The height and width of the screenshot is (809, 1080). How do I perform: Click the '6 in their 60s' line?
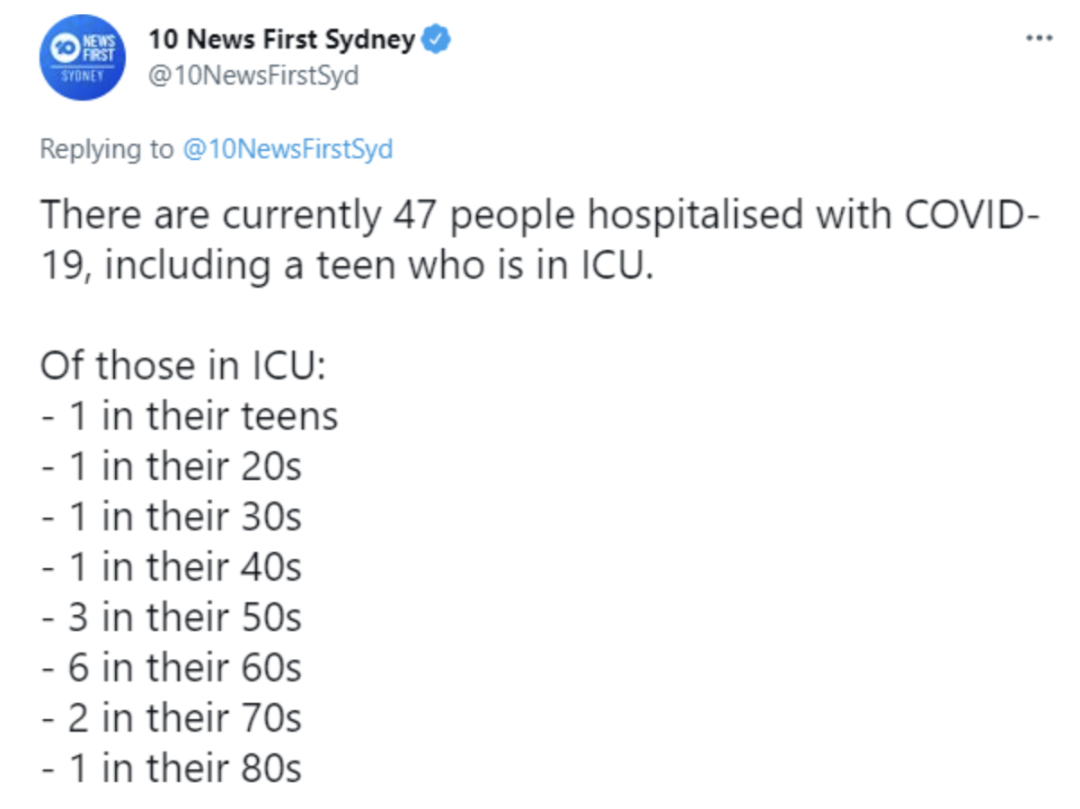click(x=172, y=667)
